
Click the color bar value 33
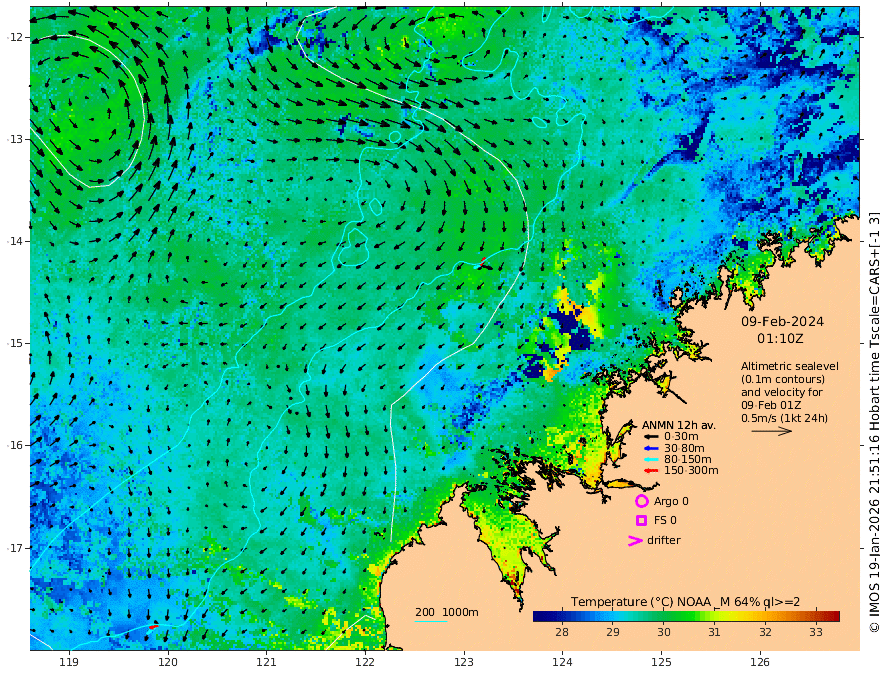(x=815, y=632)
